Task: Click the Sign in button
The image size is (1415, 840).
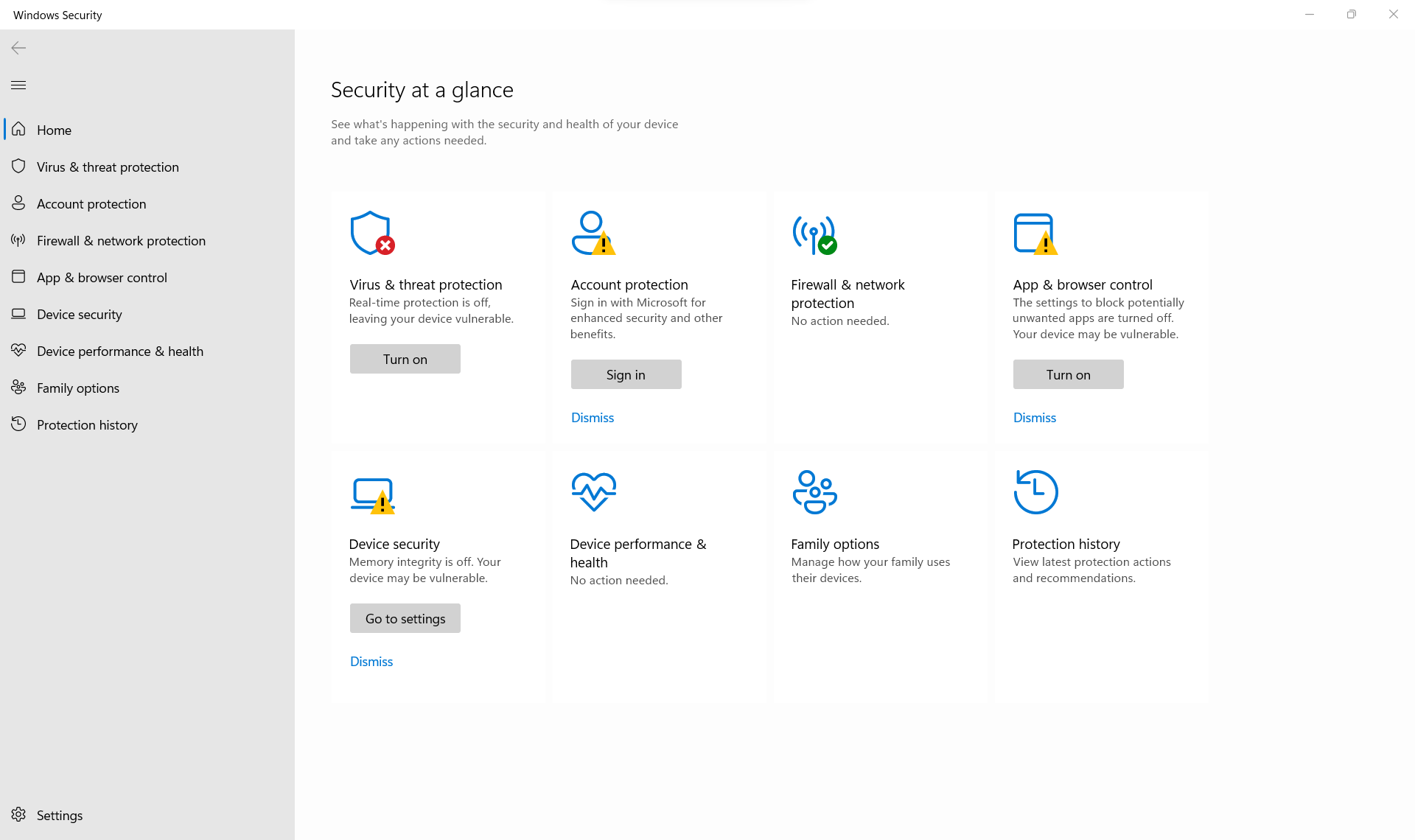Action: click(x=626, y=374)
